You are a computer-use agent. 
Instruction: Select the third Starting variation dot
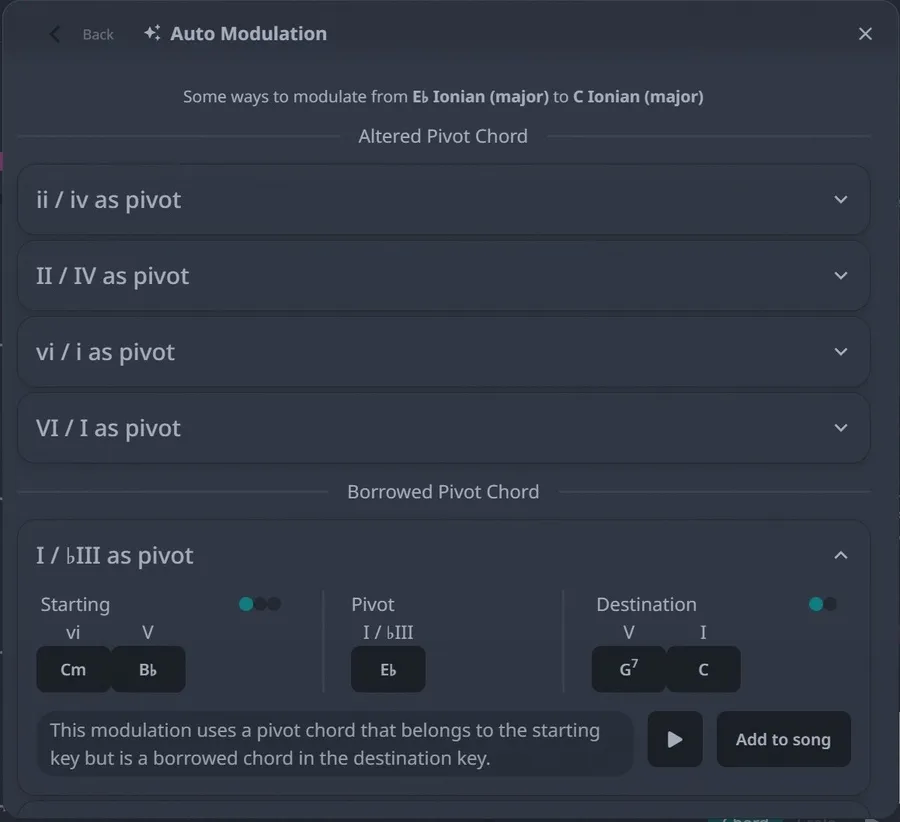(274, 604)
